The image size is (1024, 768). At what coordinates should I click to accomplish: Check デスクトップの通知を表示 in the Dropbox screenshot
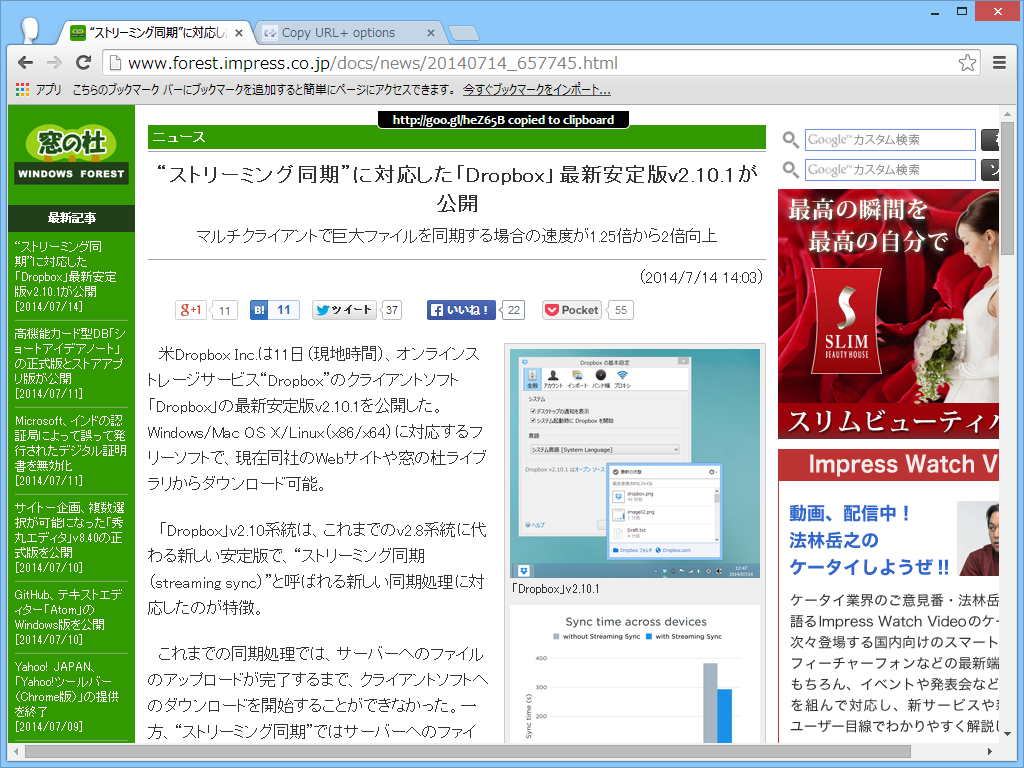pyautogui.click(x=532, y=410)
